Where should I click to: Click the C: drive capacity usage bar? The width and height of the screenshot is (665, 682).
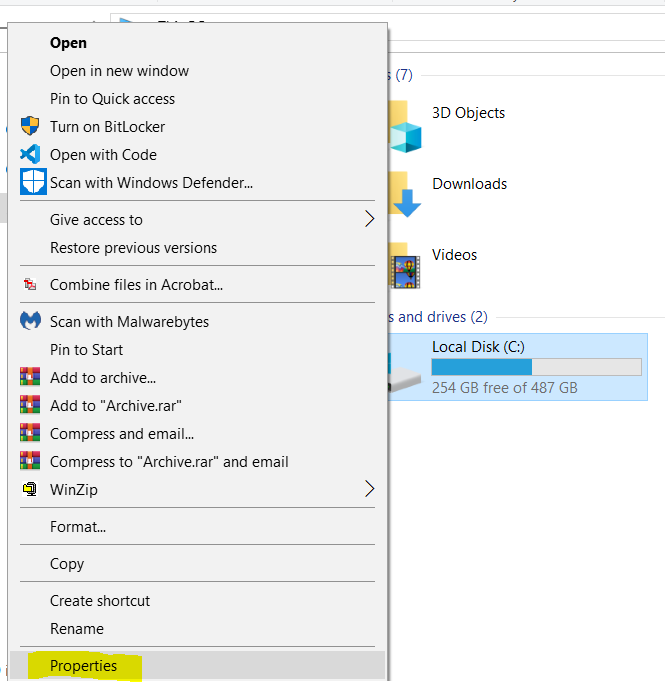[x=536, y=367]
